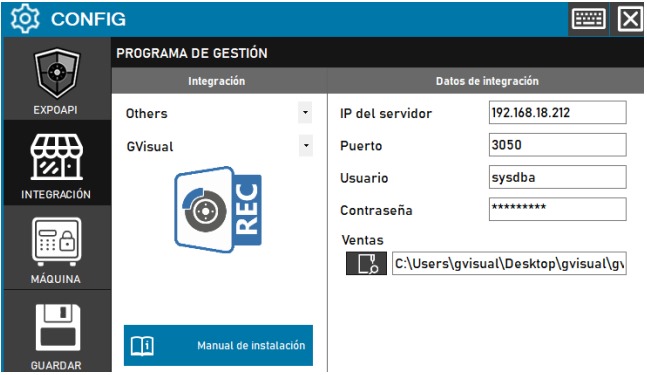This screenshot has height=375, width=647.
Task: Click the Ventas path text field
Action: point(509,263)
